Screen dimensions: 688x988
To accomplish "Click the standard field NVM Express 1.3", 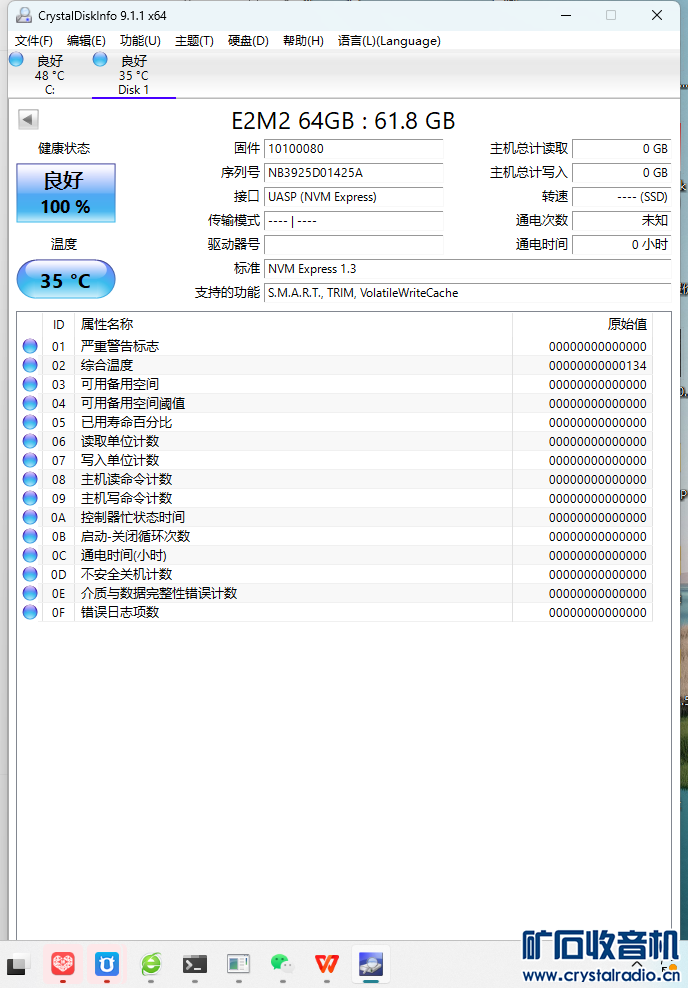I will [x=467, y=269].
